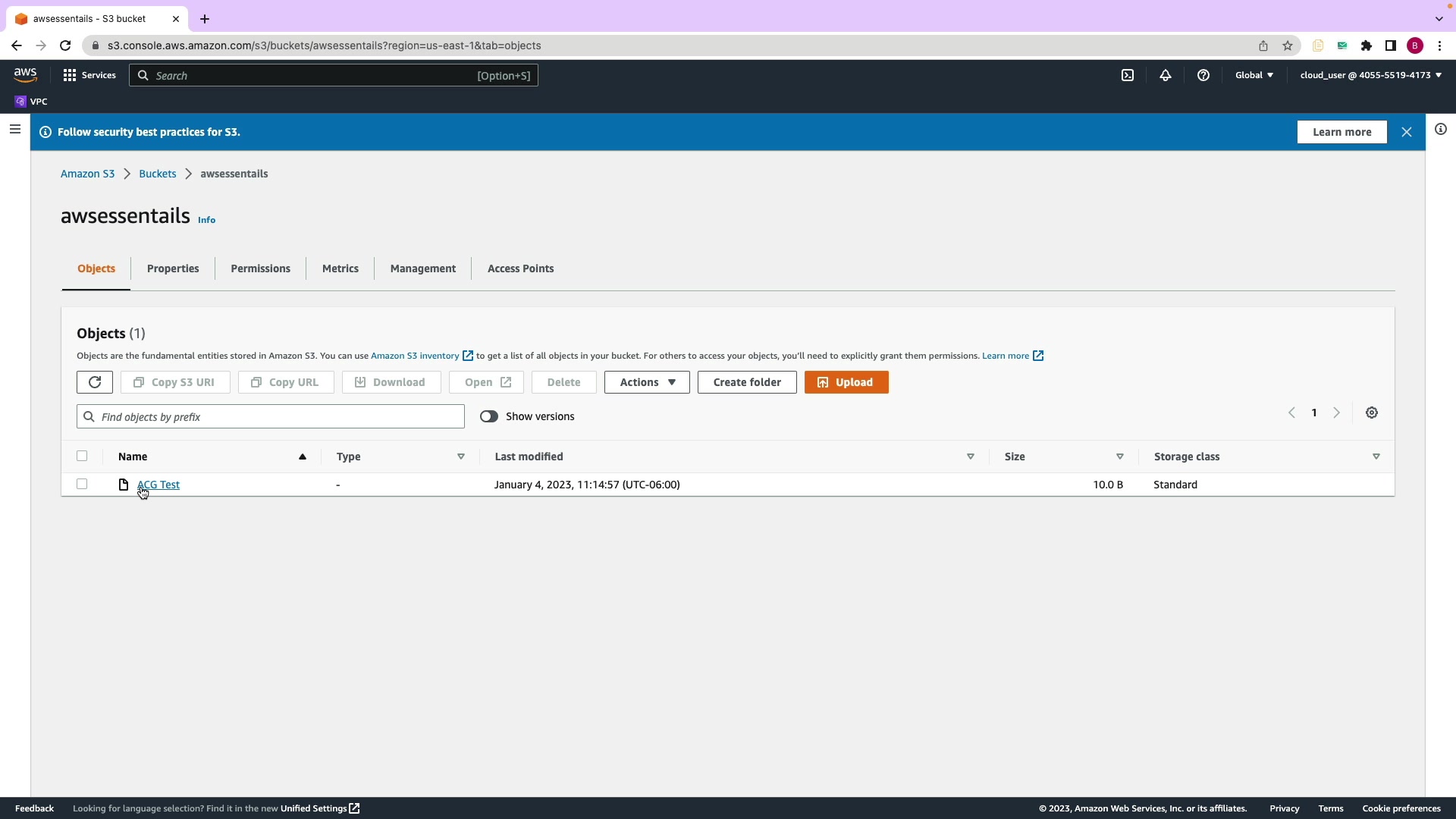Click the AWS logo home icon
Image resolution: width=1456 pixels, height=819 pixels.
point(25,74)
